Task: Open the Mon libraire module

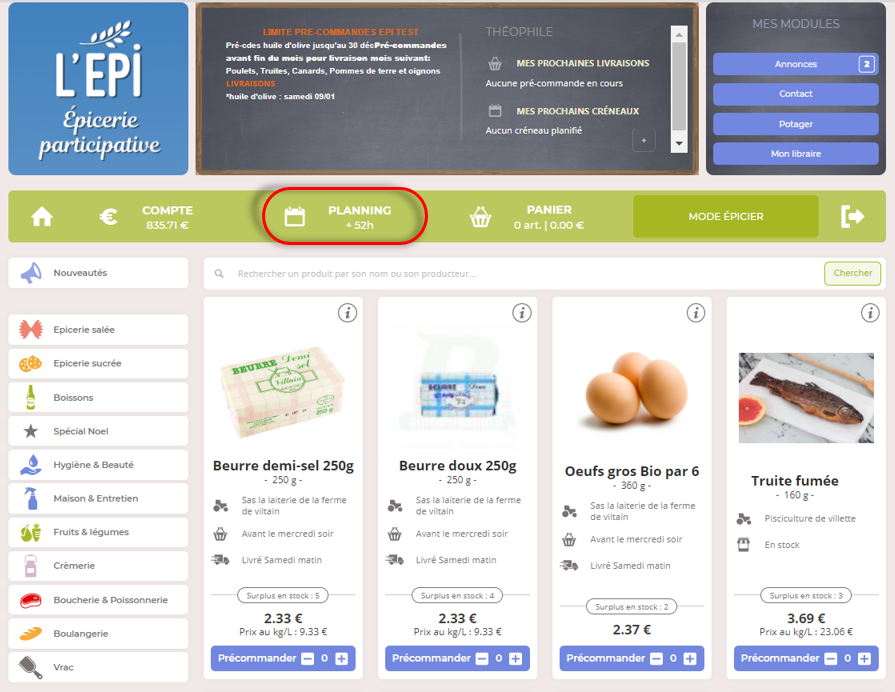Action: coord(795,154)
